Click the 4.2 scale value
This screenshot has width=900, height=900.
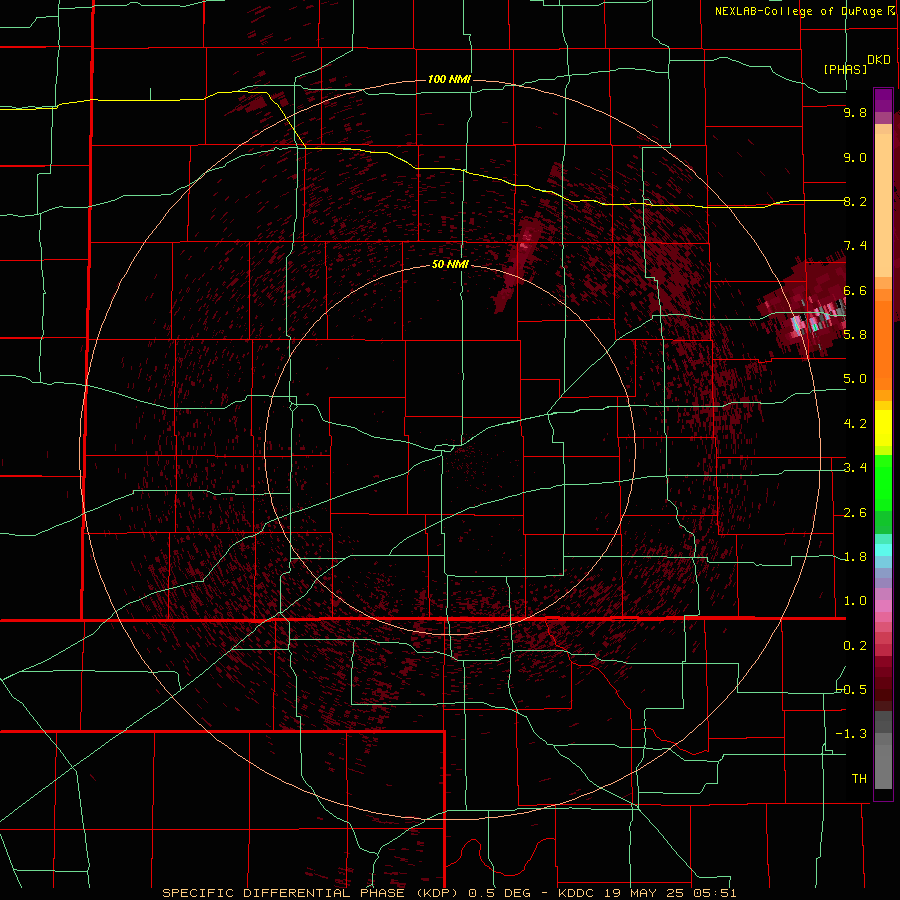click(x=855, y=424)
